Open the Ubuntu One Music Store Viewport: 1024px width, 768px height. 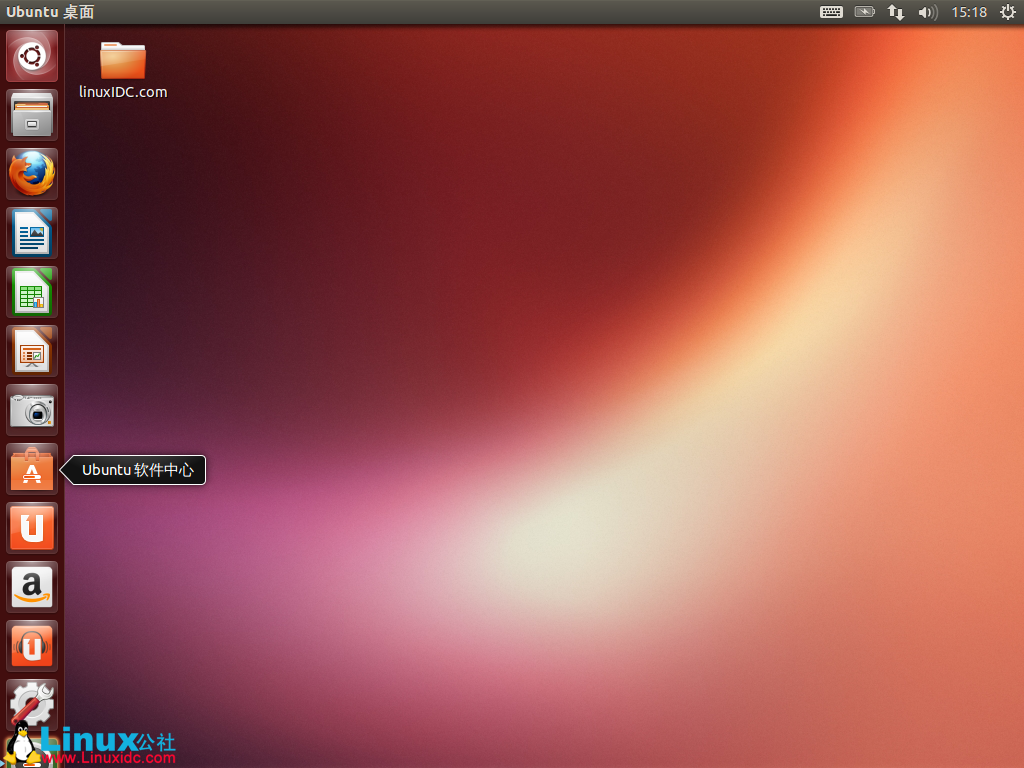tap(31, 645)
